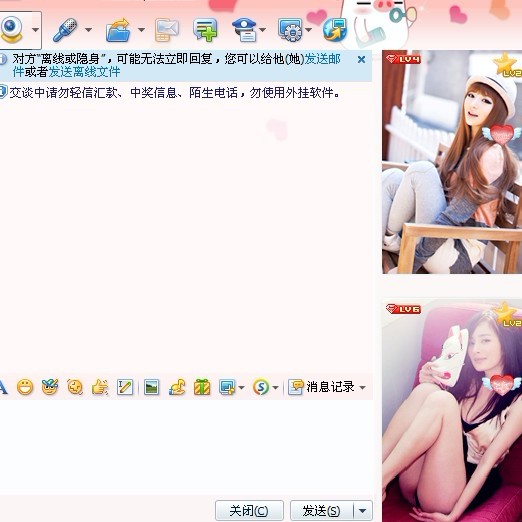522x522 pixels.
Task: Start a video call with webcam icon
Action: 11,30
